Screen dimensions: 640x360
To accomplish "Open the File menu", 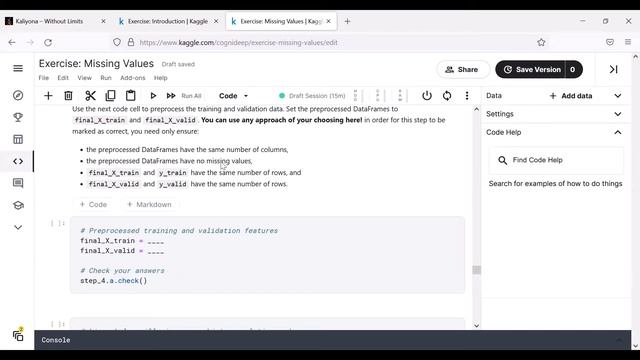I will tap(44, 78).
